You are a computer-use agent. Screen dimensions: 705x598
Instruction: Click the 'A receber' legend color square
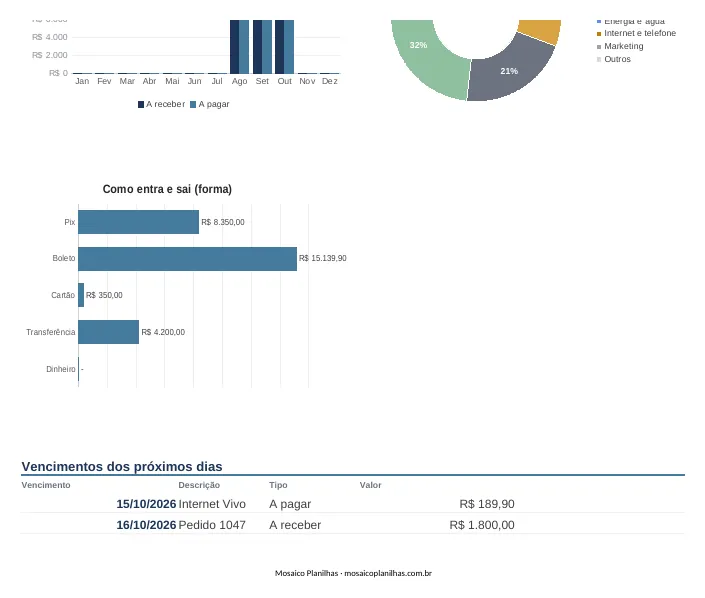pos(141,104)
